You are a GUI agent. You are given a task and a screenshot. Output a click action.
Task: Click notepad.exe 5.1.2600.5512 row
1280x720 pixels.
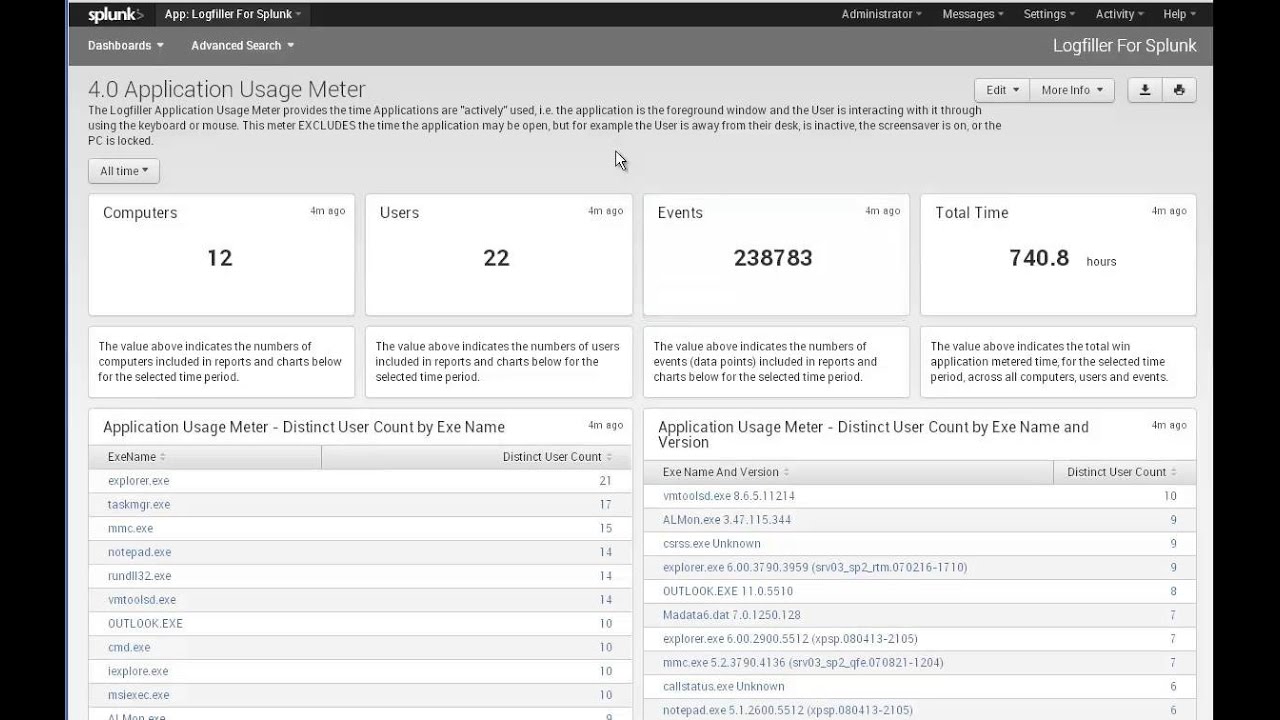pyautogui.click(x=920, y=710)
